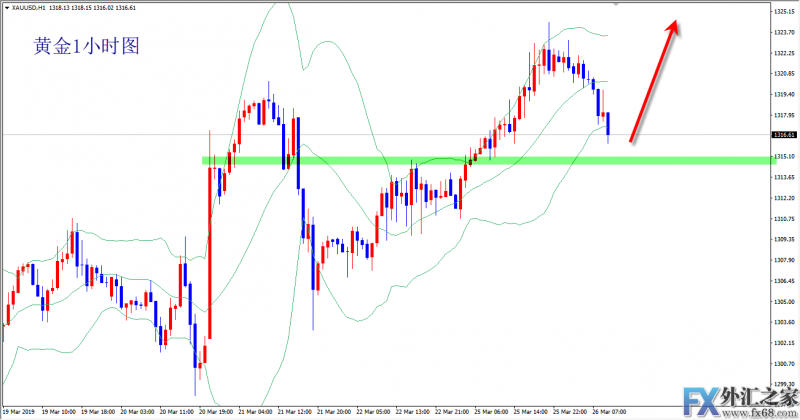Select the 黄金1小时图 text label

(x=86, y=46)
